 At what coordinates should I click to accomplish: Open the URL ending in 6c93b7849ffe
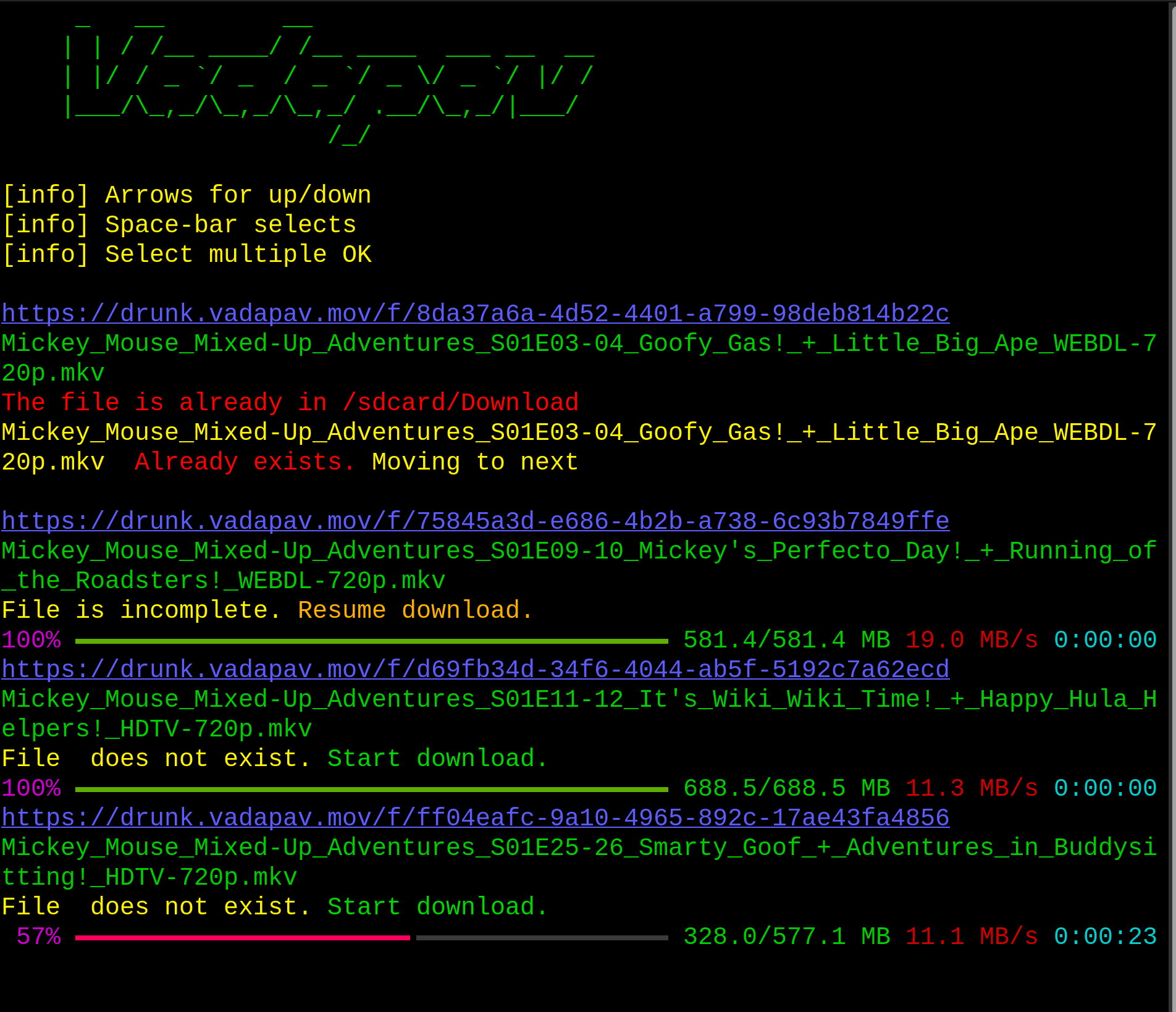coord(476,521)
